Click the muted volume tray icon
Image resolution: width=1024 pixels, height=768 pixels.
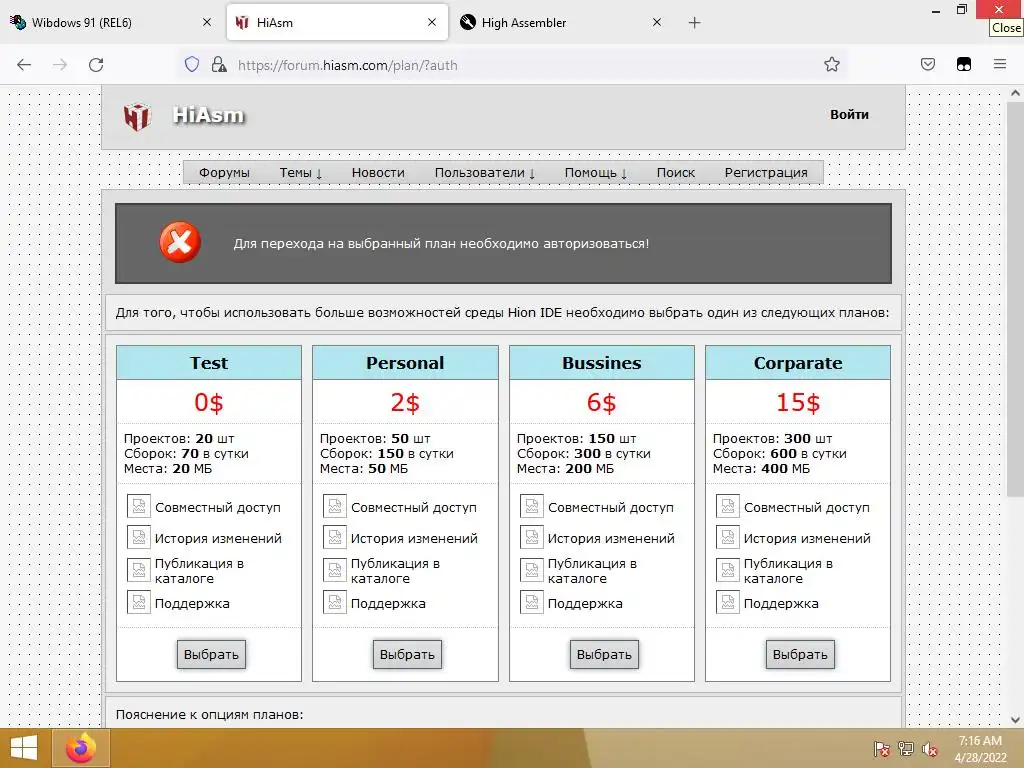pyautogui.click(x=930, y=749)
